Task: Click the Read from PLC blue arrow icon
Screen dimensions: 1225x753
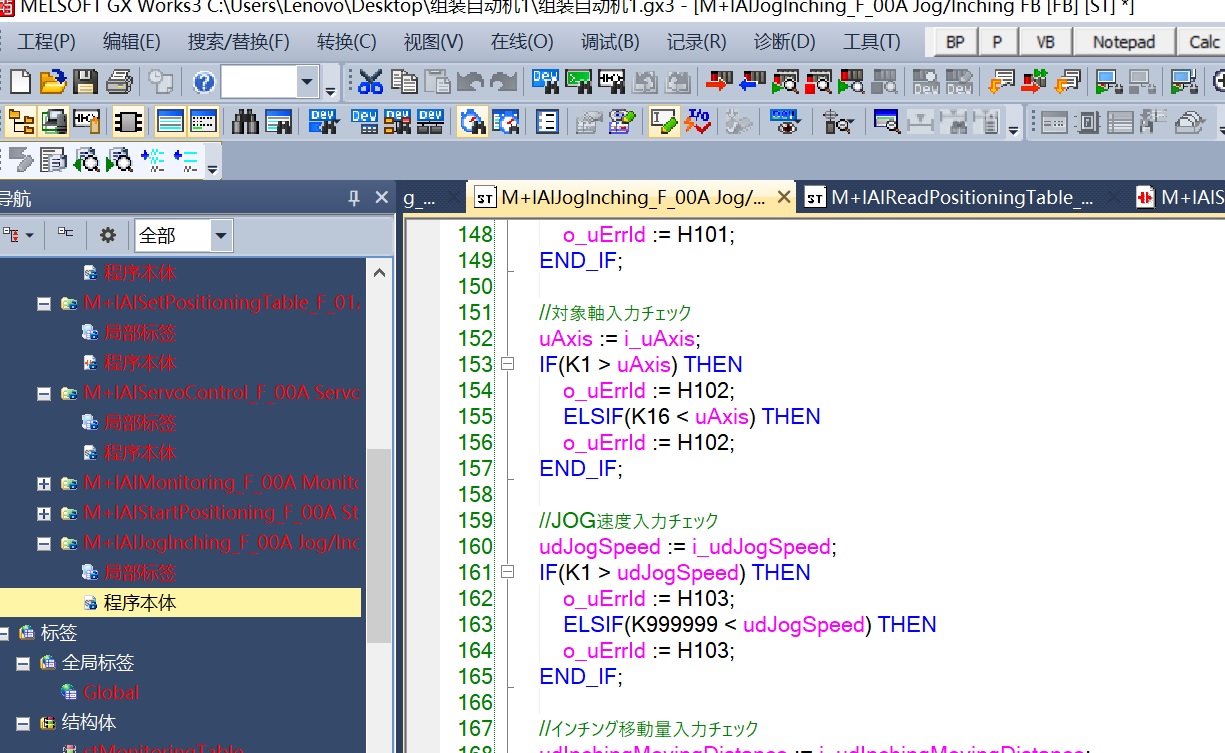Action: pyautogui.click(x=750, y=82)
